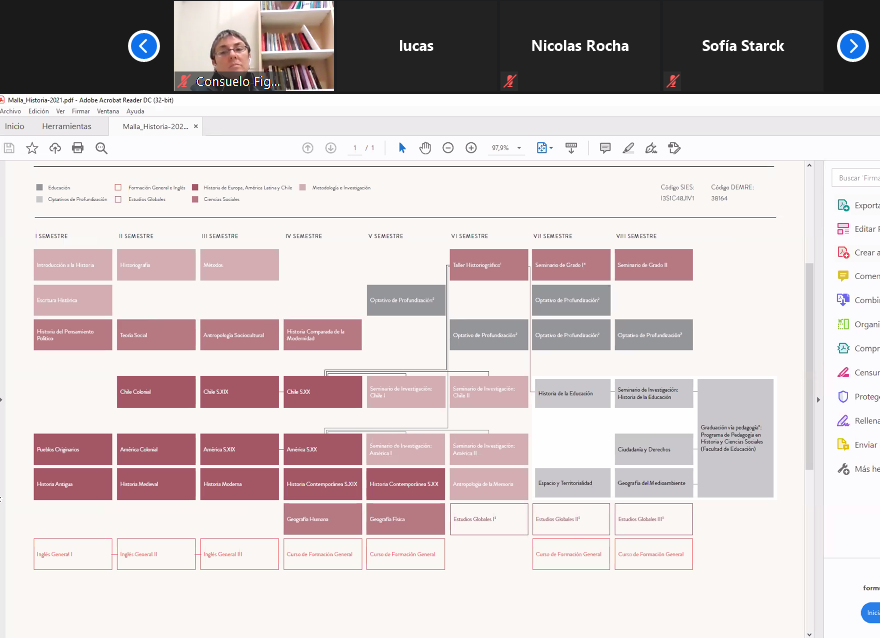The height and width of the screenshot is (638, 880).
Task: Show previous participants with the left arrow
Action: [x=144, y=46]
